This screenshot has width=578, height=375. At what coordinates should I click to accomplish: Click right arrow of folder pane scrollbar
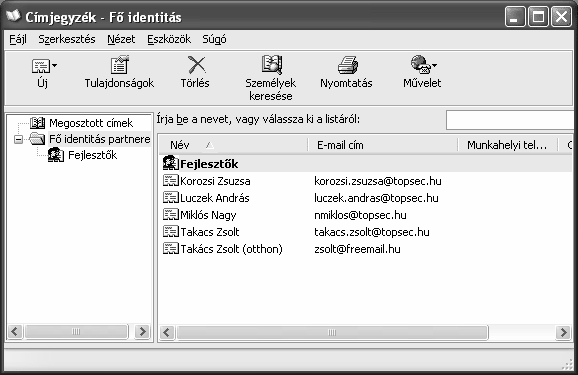coord(142,331)
